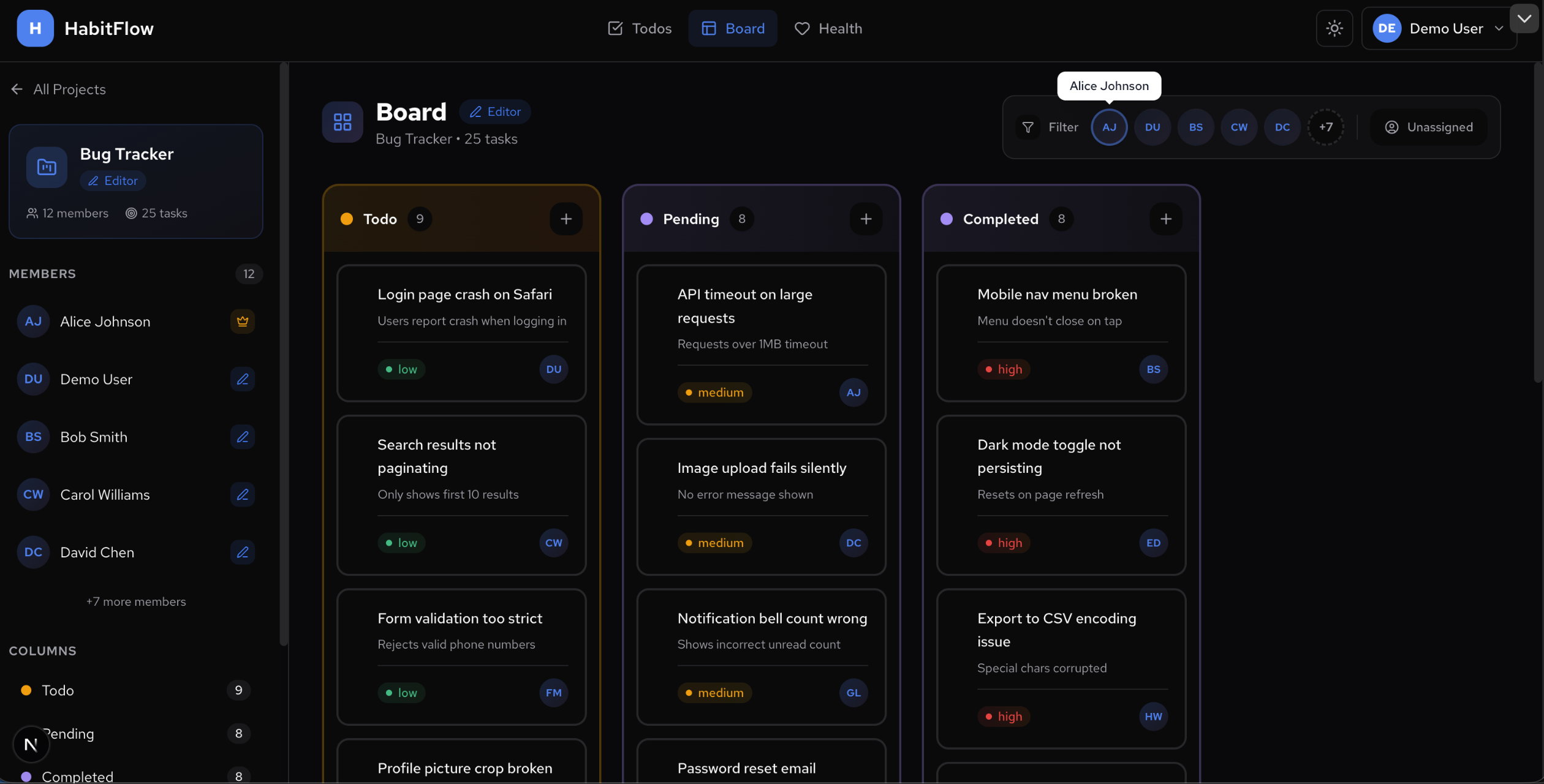Switch to the Health tab
Image resolution: width=1544 pixels, height=784 pixels.
click(828, 28)
